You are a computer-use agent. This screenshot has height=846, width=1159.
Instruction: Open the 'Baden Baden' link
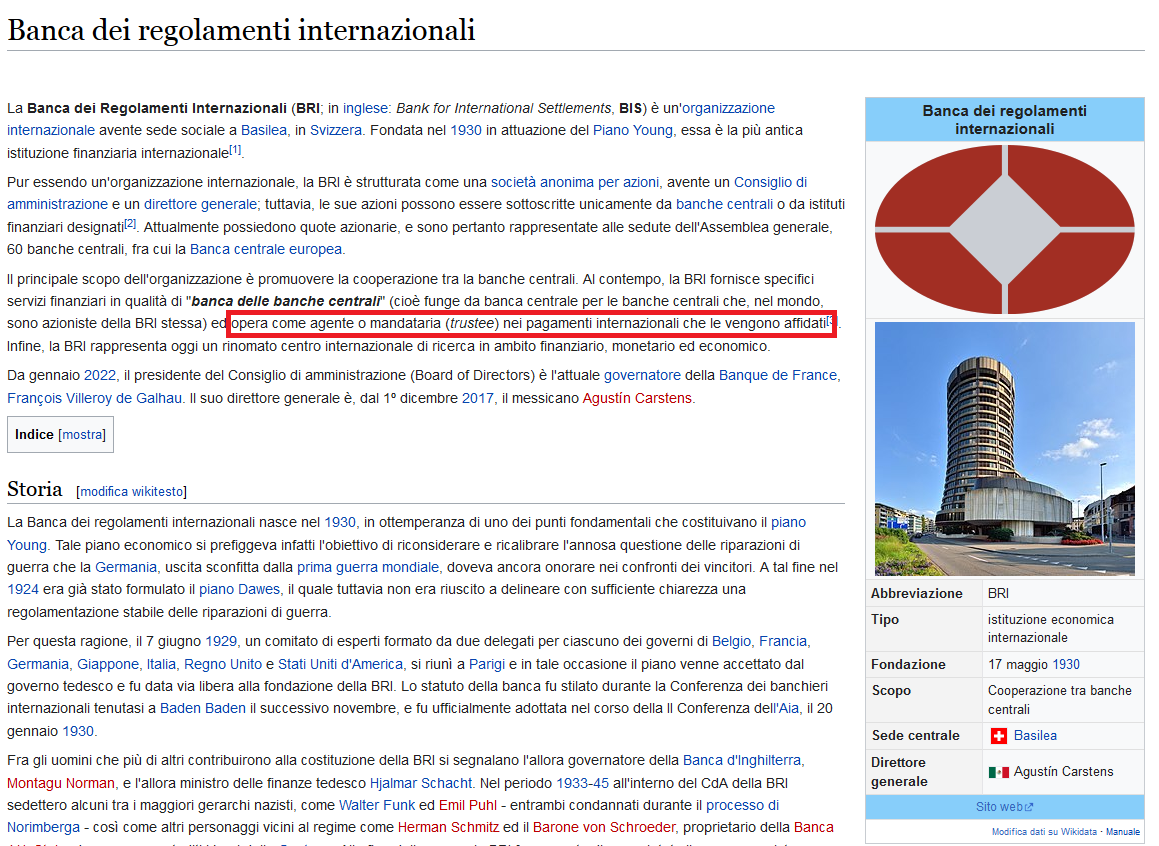pyautogui.click(x=203, y=709)
